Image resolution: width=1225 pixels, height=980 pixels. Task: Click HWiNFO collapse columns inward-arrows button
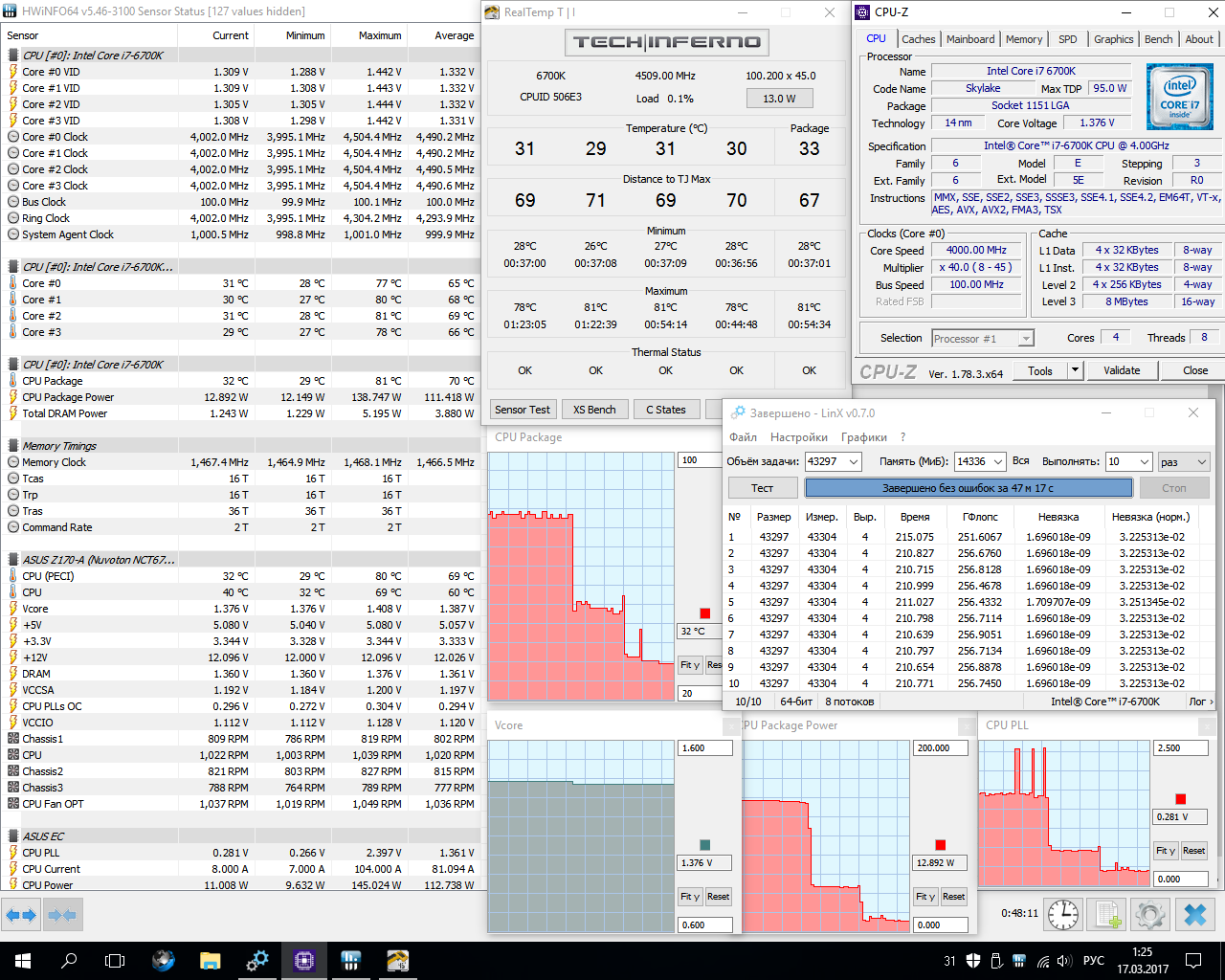(62, 915)
